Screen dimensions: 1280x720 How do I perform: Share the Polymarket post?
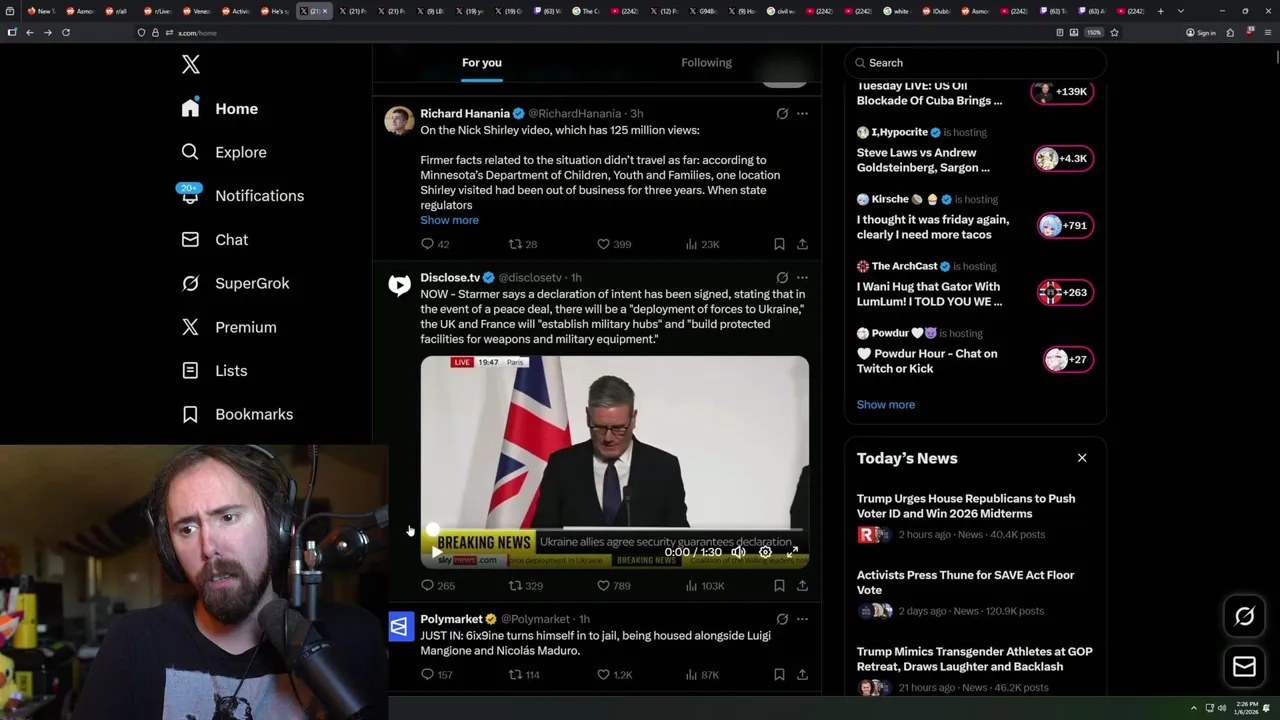(x=802, y=675)
